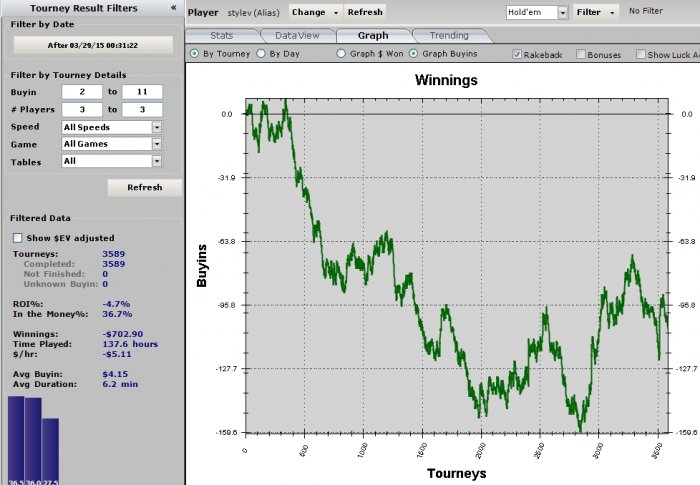Click the ROI% value -4.7%

coord(116,304)
